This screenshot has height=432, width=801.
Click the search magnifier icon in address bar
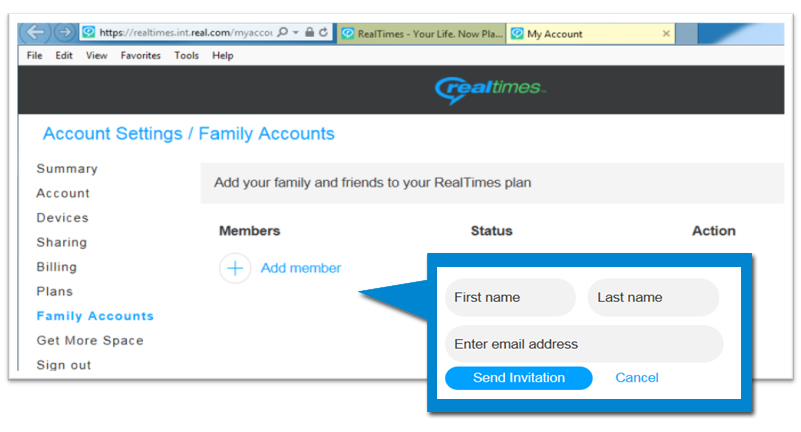[283, 33]
